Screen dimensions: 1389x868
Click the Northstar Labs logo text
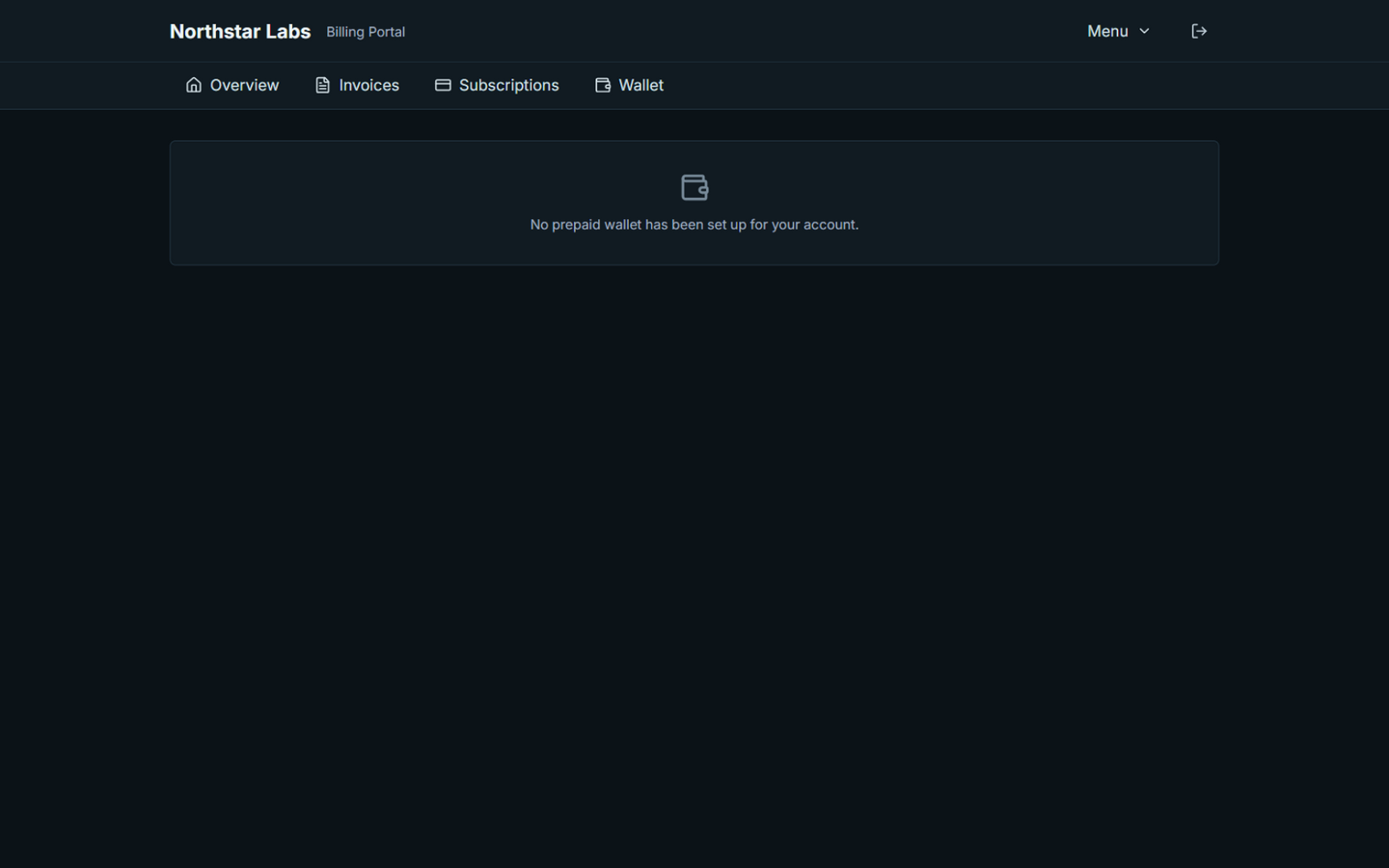pos(240,32)
